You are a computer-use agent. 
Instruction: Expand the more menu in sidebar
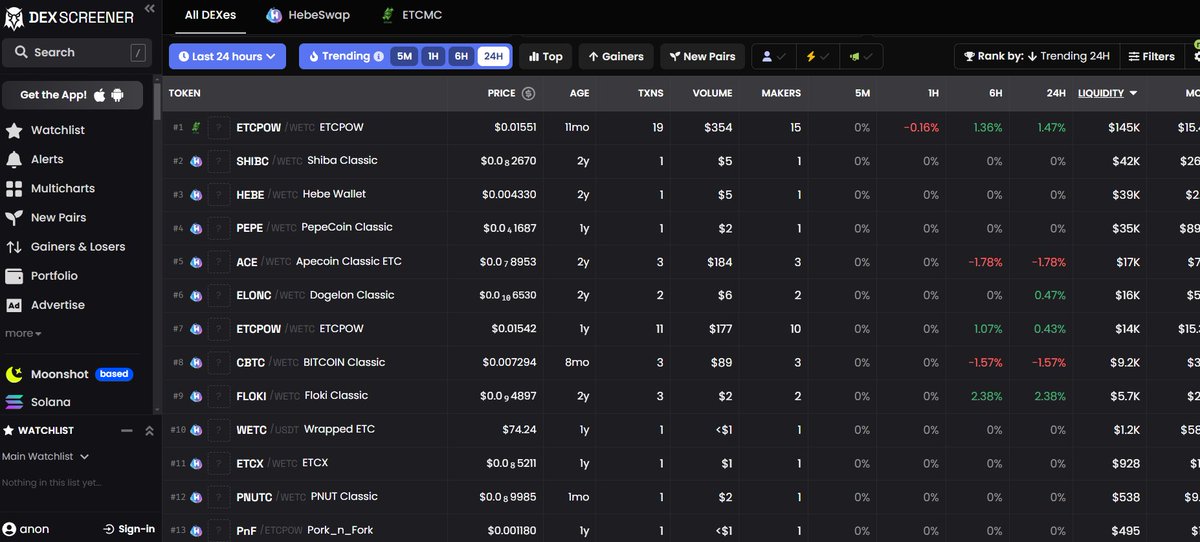pos(23,333)
